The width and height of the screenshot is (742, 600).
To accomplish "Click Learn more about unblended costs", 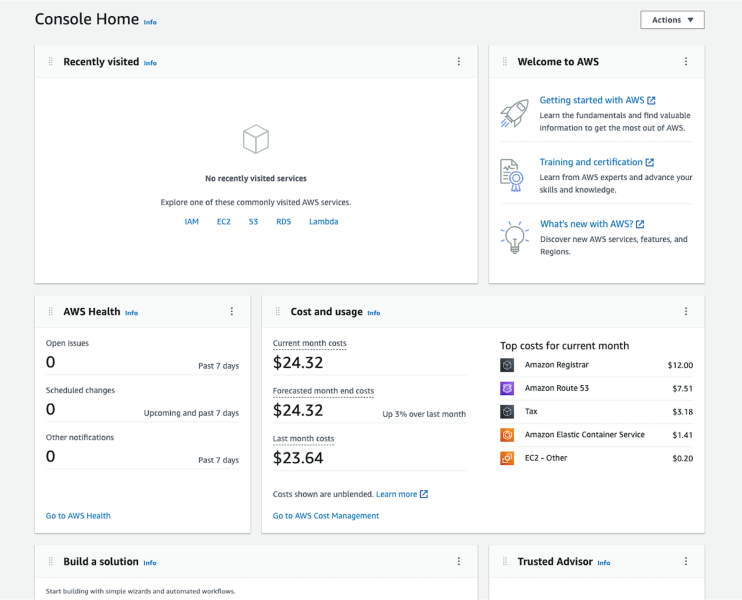I will click(397, 494).
